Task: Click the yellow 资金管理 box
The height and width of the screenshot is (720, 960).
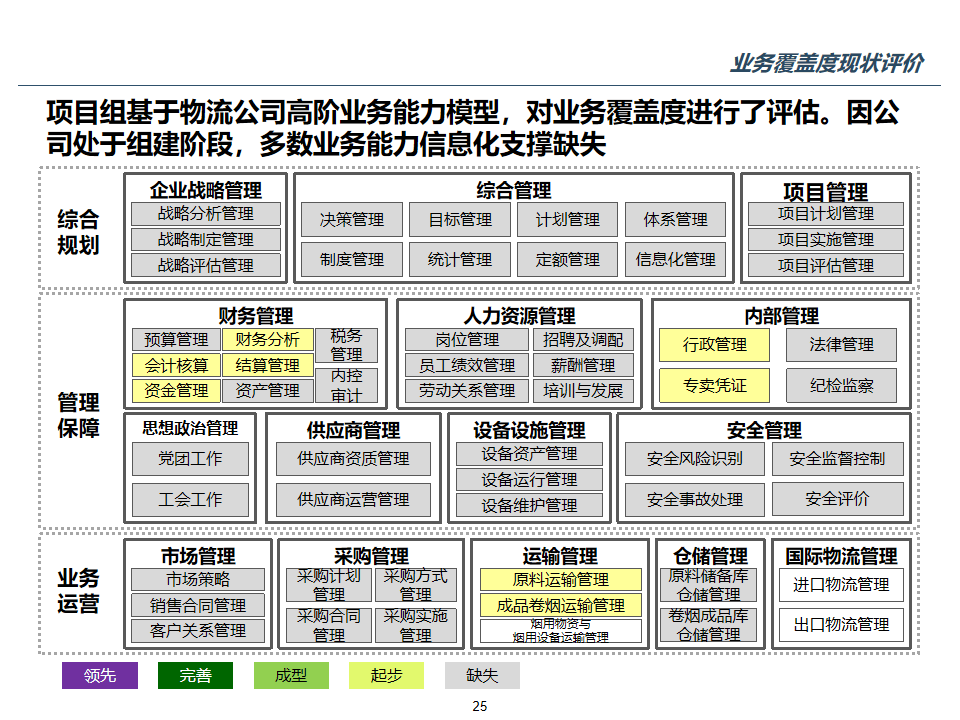Action: [x=176, y=391]
